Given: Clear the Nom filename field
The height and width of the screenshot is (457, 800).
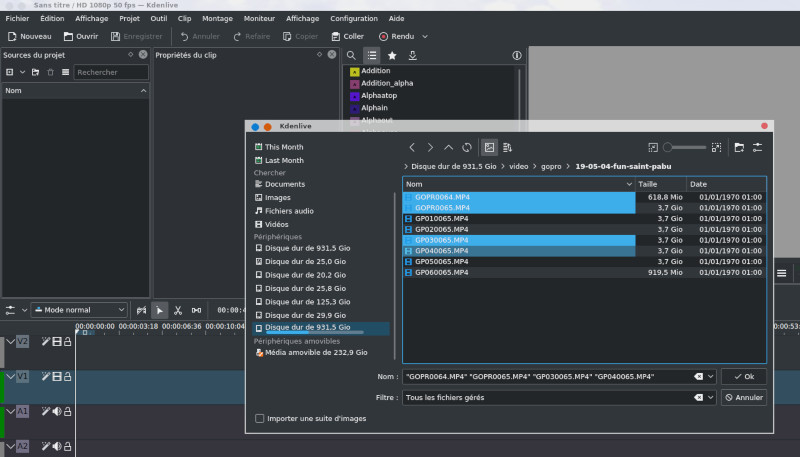Looking at the screenshot, I should click(698, 376).
